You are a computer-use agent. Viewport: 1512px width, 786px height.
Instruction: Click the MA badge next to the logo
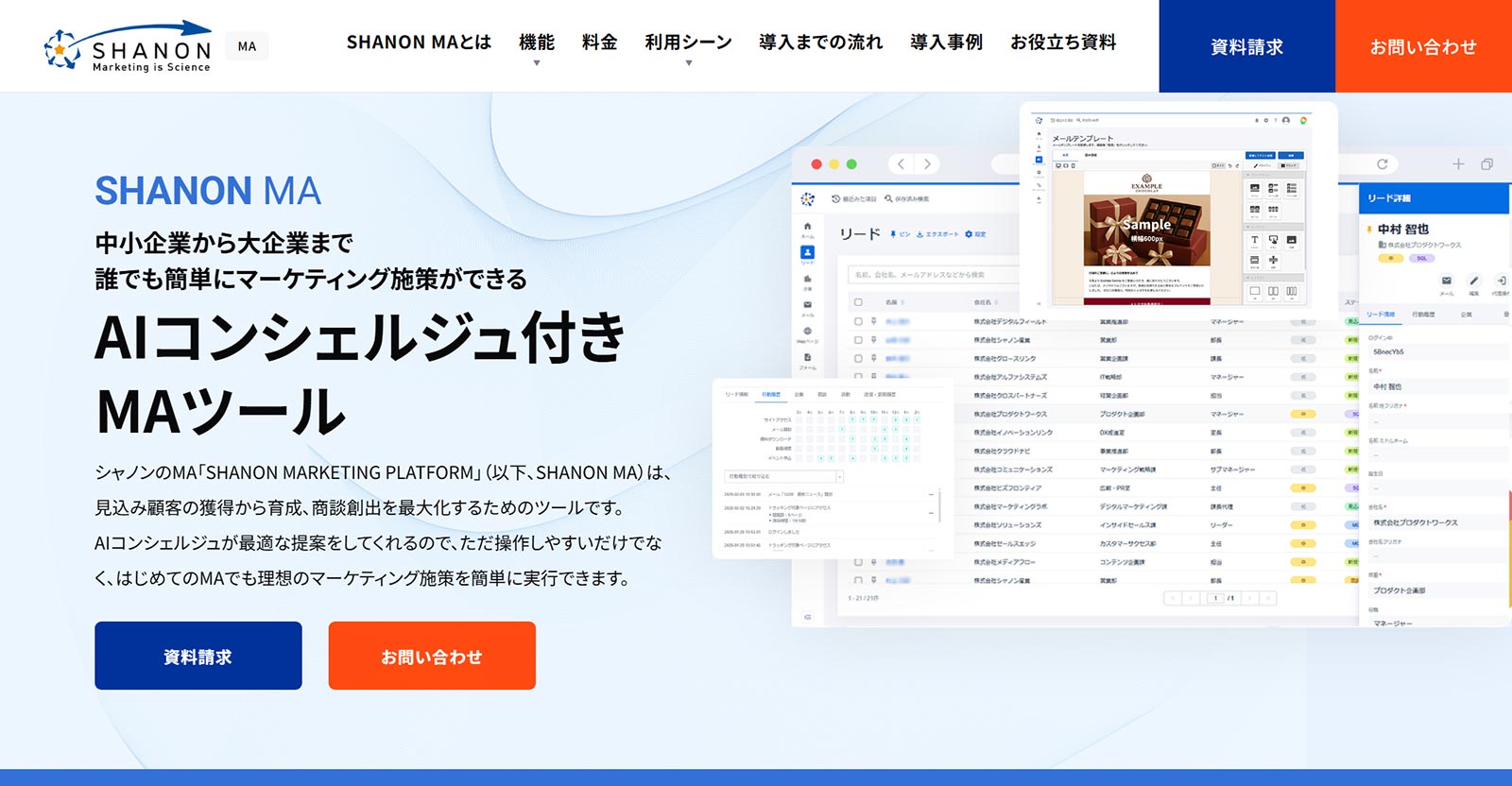[247, 46]
